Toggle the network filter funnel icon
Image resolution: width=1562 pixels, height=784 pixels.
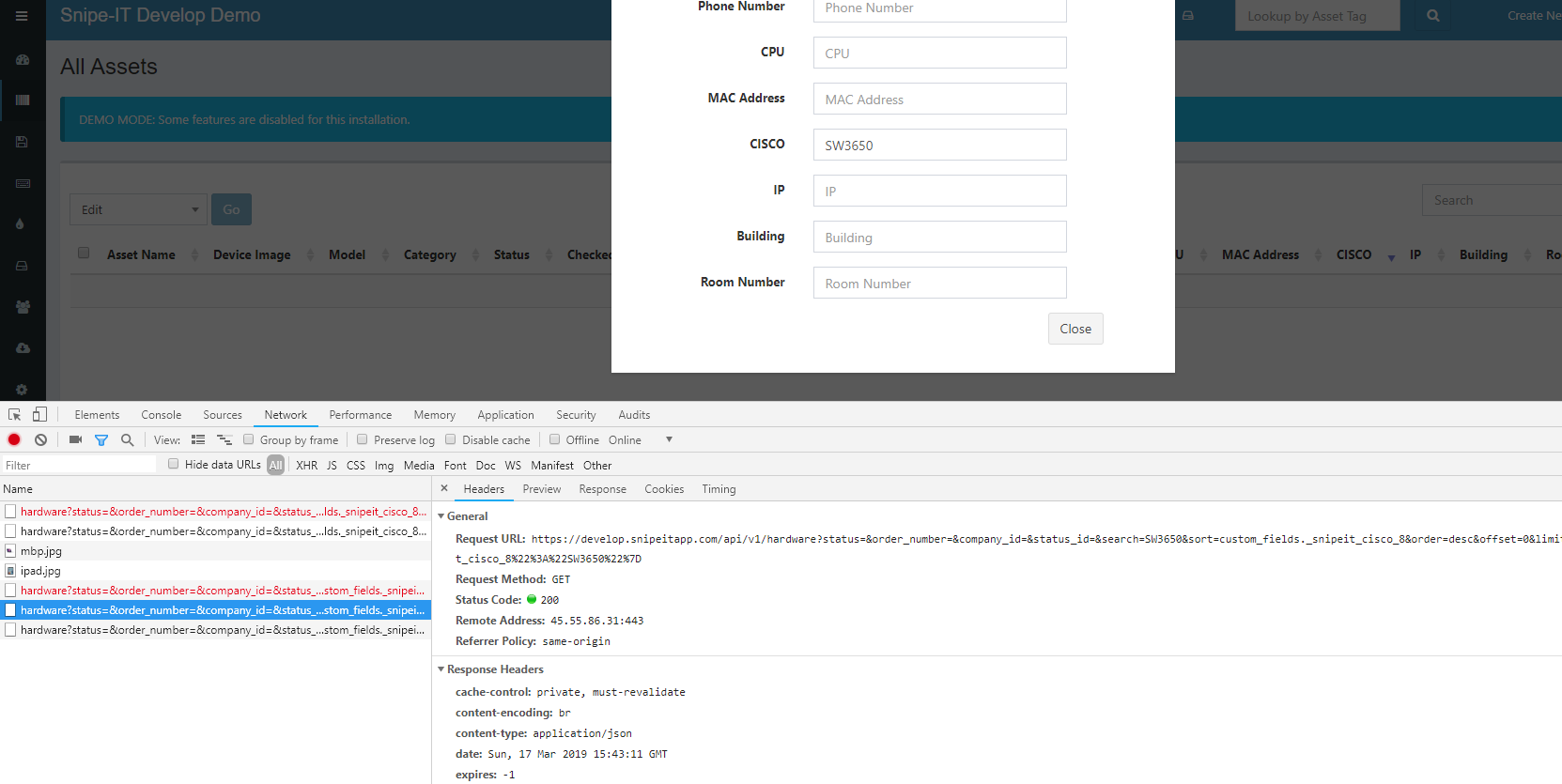[x=101, y=439]
